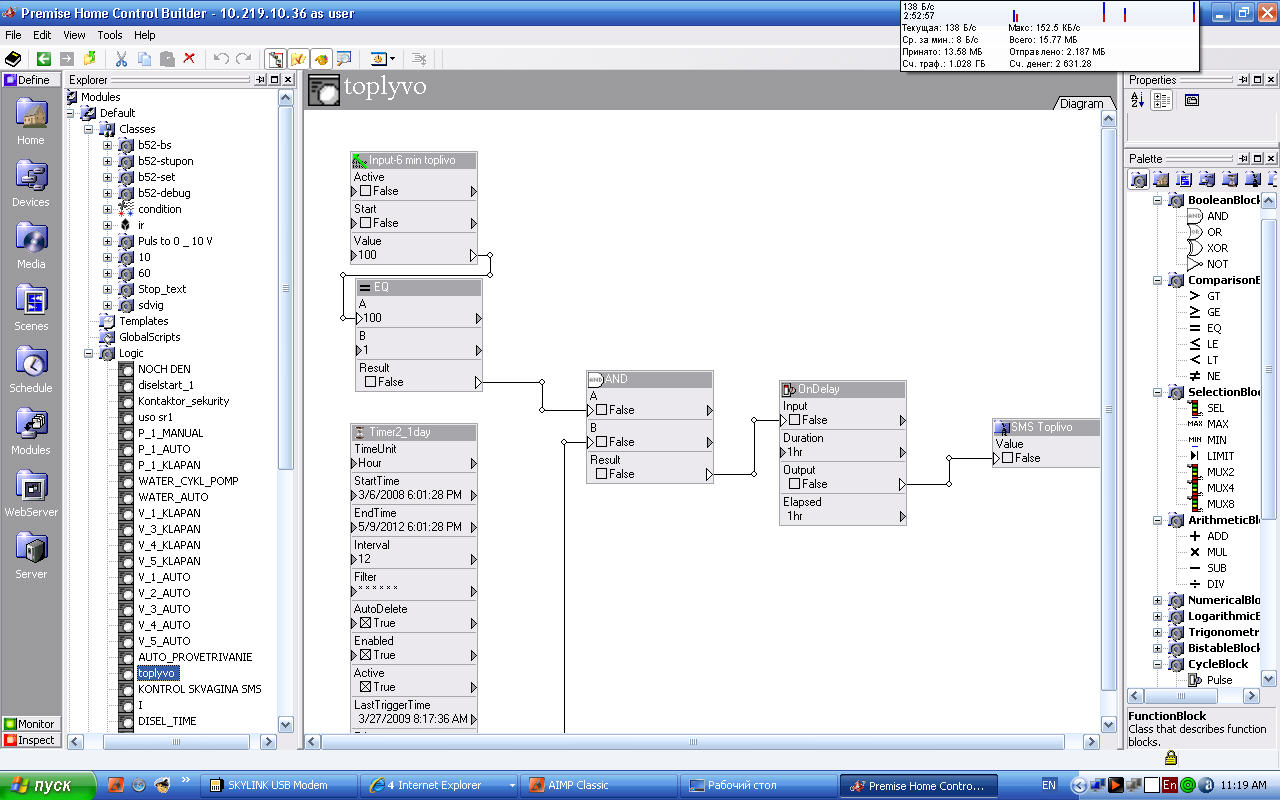Open the Tools menu
1280x800 pixels.
109,35
